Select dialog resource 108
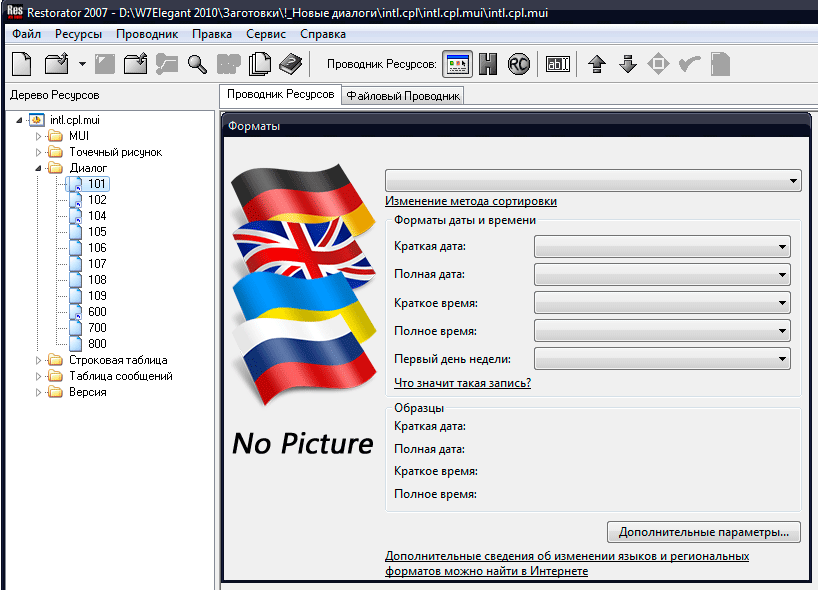This screenshot has height=590, width=818. pyautogui.click(x=97, y=280)
